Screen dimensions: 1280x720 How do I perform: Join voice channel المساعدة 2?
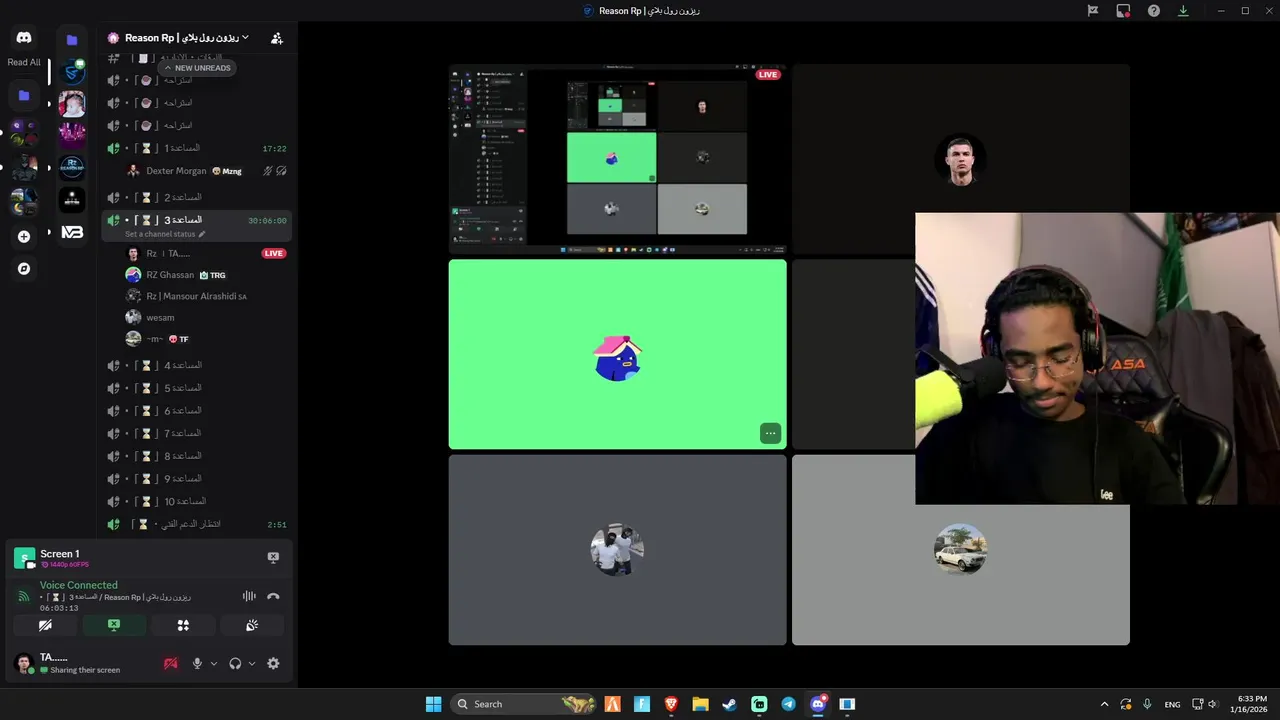tap(197, 197)
